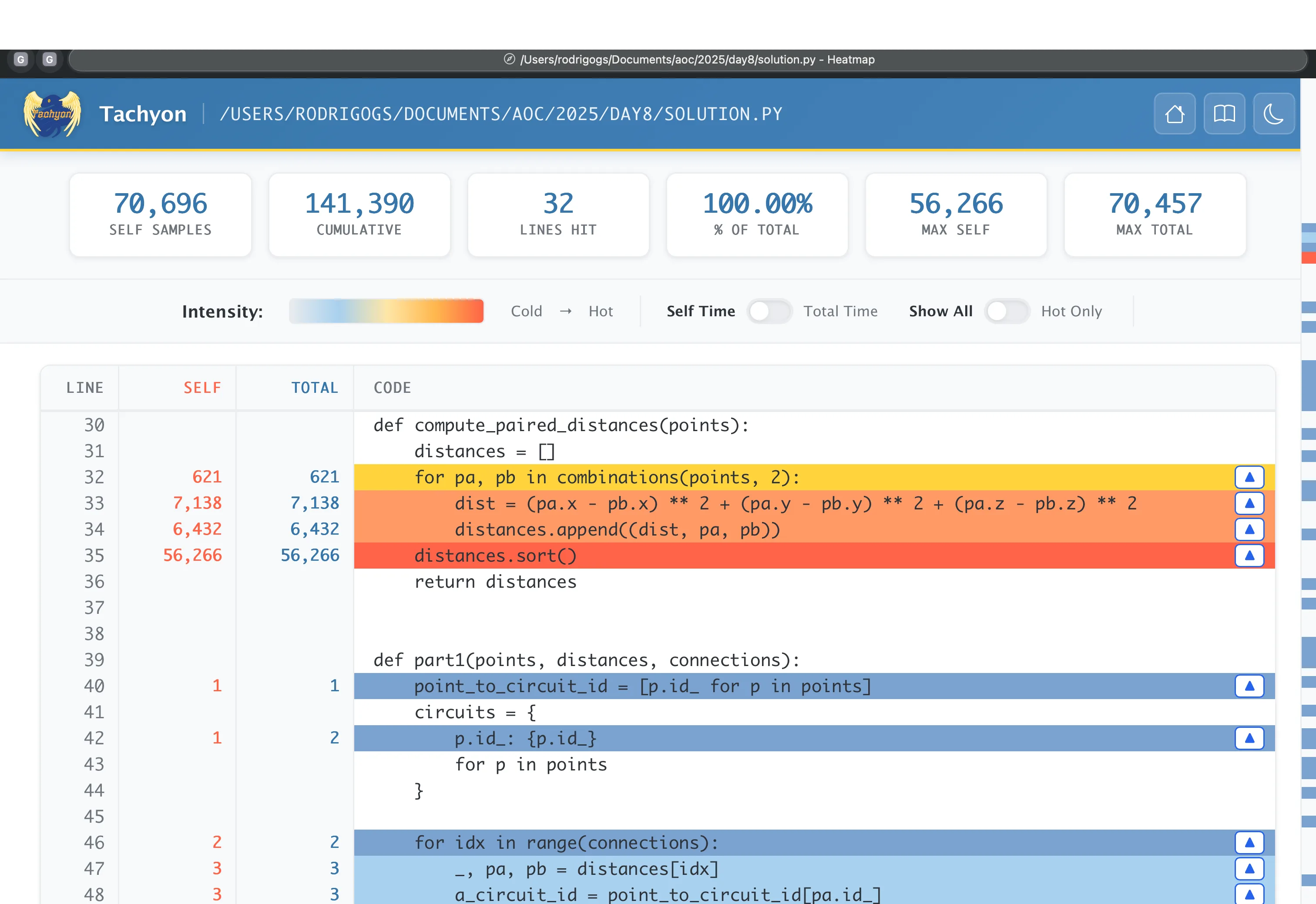Open the book documentation icon
Screen dimensions: 1316x904
click(x=1224, y=114)
